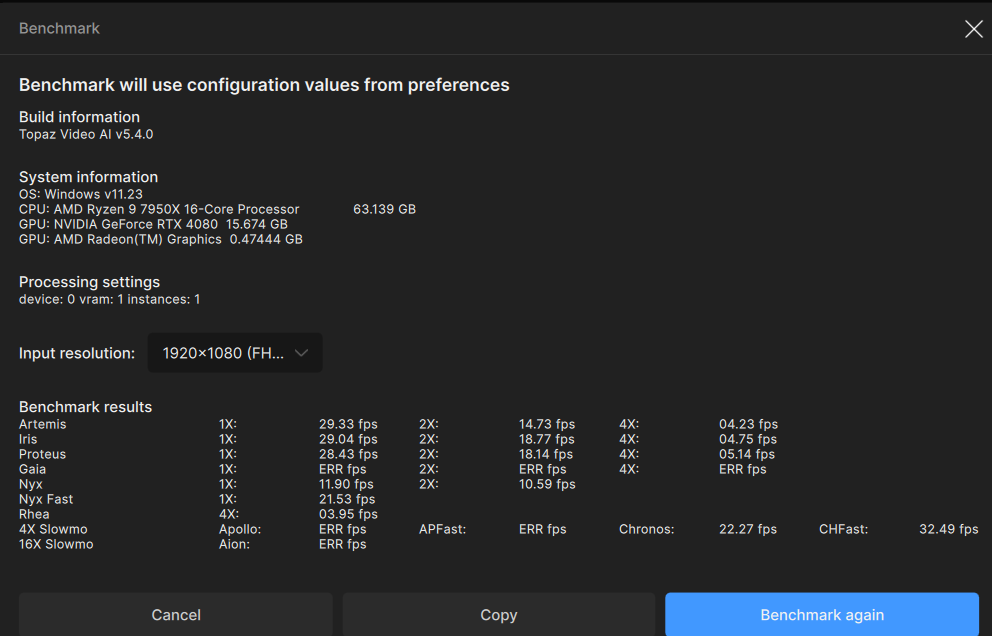Run Benchmark again
Screen dimensions: 992x636
pyautogui.click(x=822, y=614)
